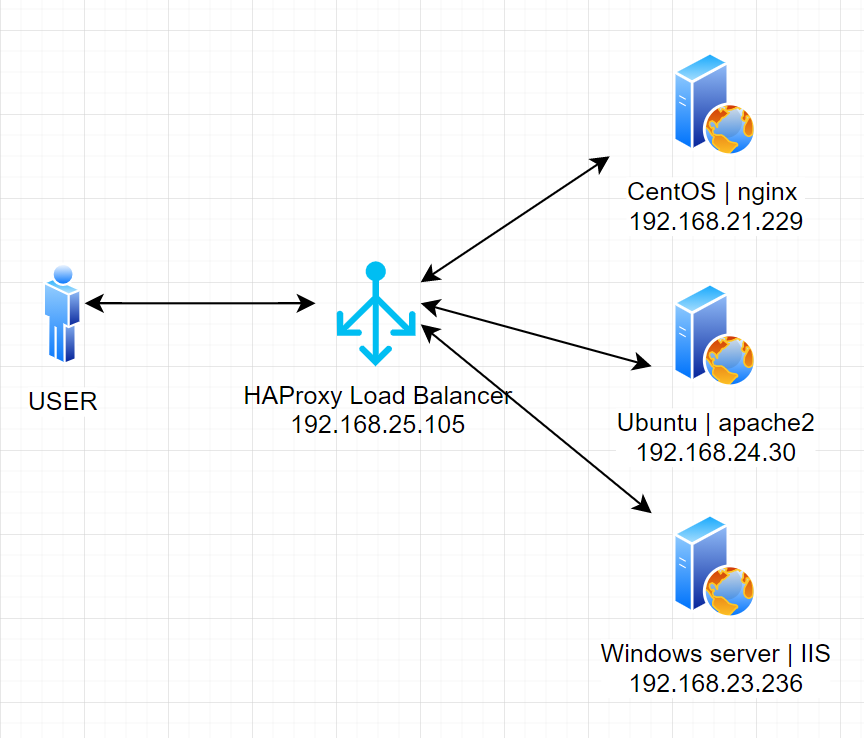
Task: Click the 192.168.21.229 IP address
Action: pos(716,221)
